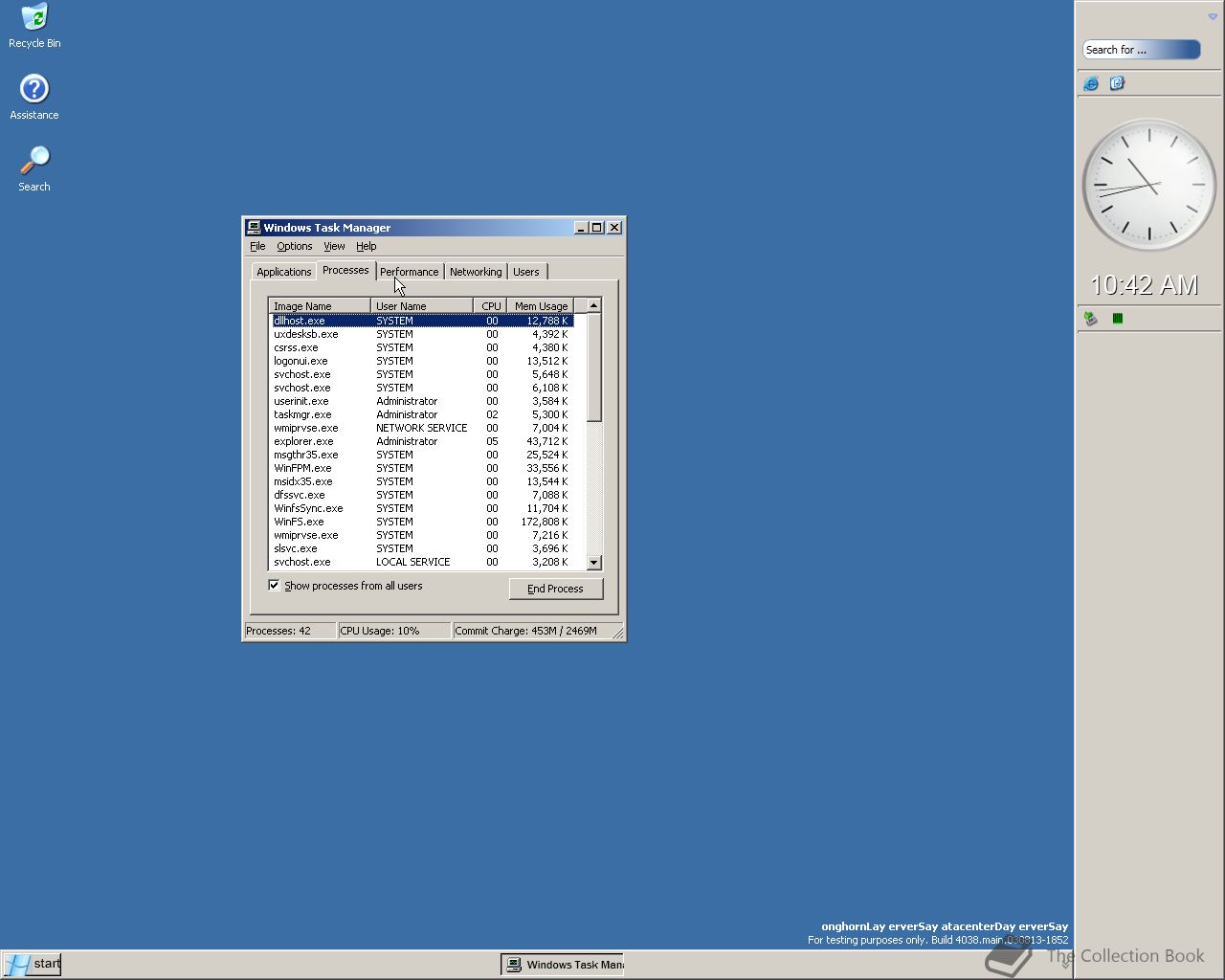
Task: Open the View menu
Action: 334,246
